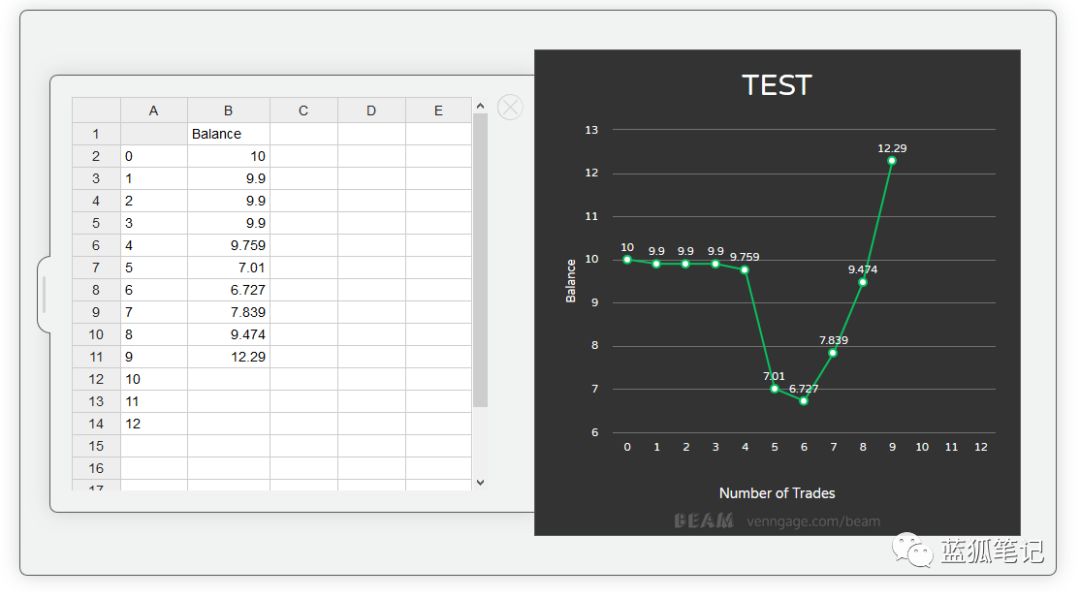The image size is (1080, 599).
Task: Click the 12.29 data point on chart
Action: pos(891,160)
